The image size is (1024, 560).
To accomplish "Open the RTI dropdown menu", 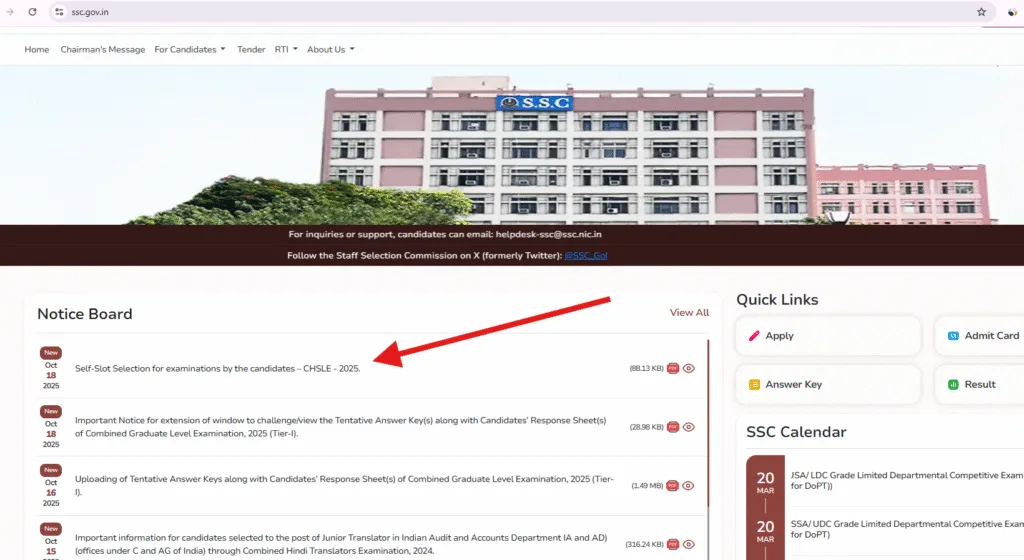I will point(286,49).
